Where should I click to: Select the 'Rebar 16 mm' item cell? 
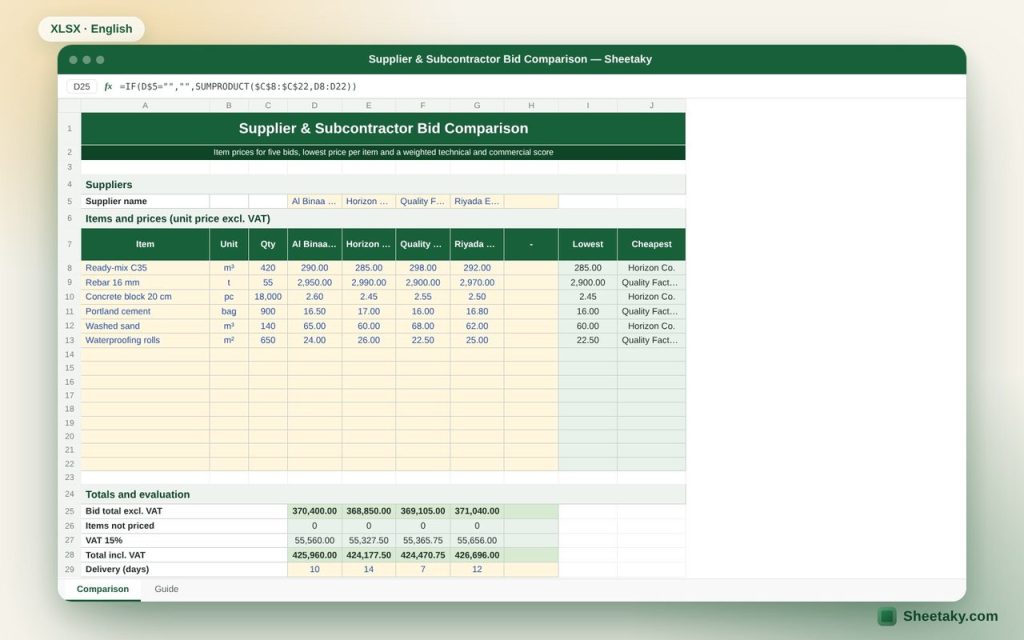(145, 282)
